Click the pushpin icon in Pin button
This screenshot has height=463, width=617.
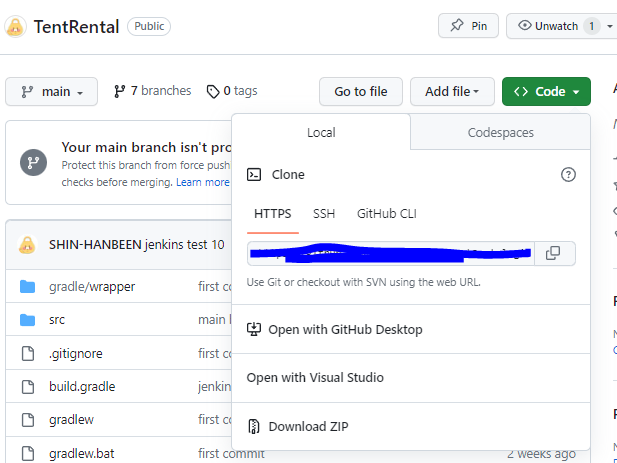(456, 26)
